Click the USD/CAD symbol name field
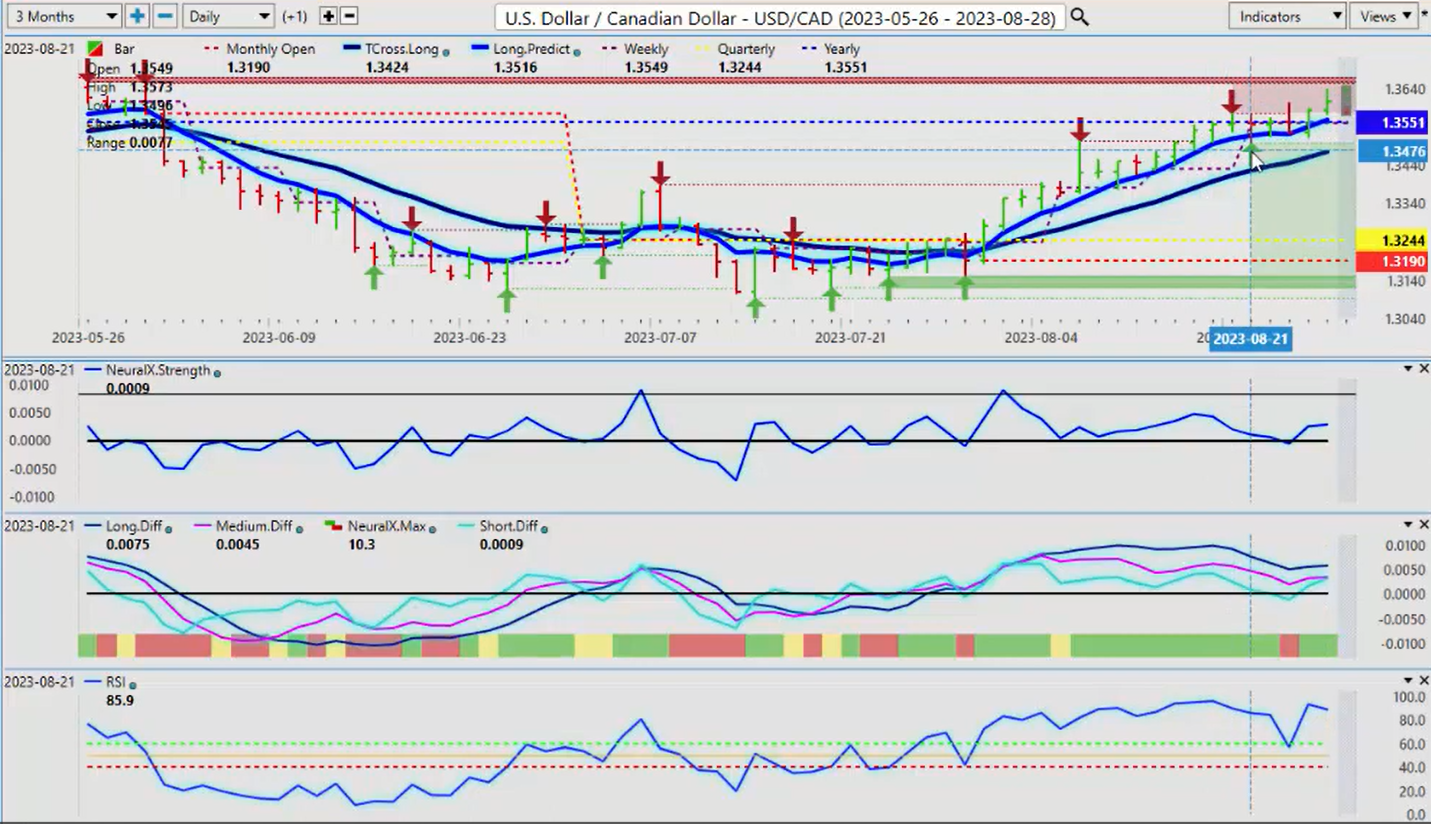The image size is (1431, 824). point(780,17)
